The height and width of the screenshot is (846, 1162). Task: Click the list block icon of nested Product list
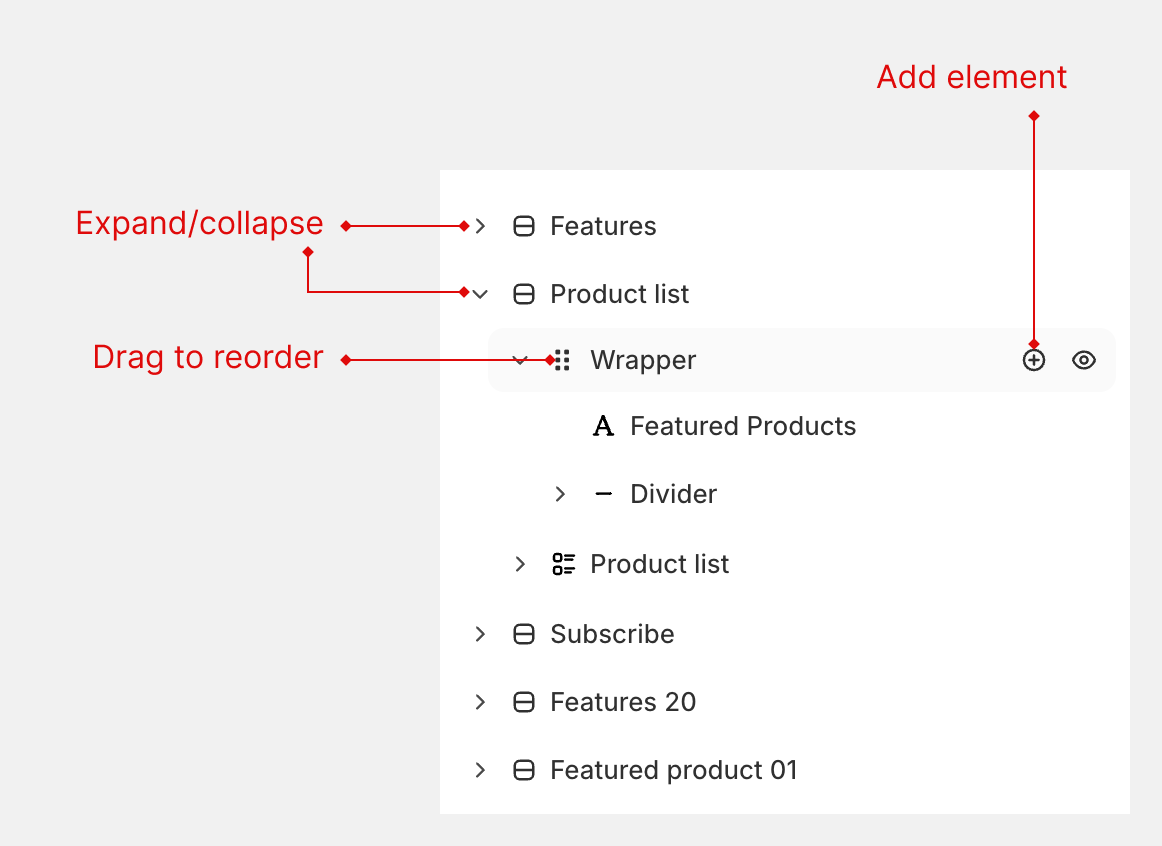(563, 564)
